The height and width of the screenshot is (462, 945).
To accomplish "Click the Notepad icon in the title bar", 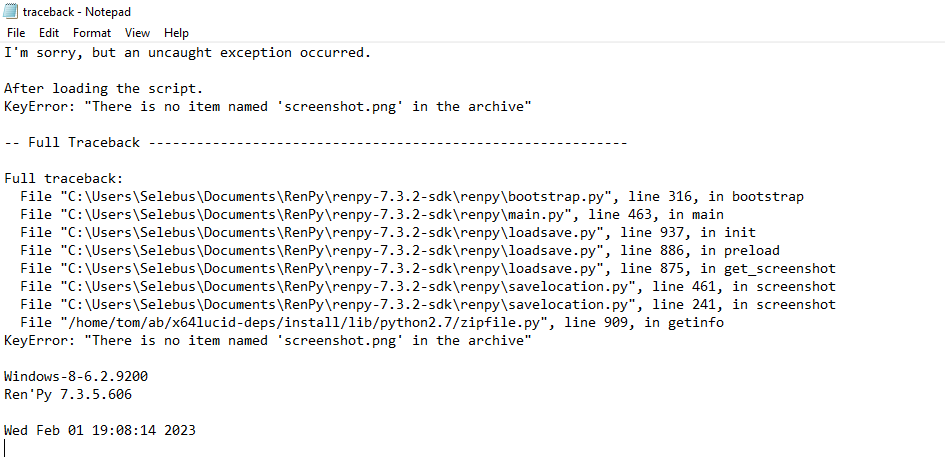I will pos(11,11).
